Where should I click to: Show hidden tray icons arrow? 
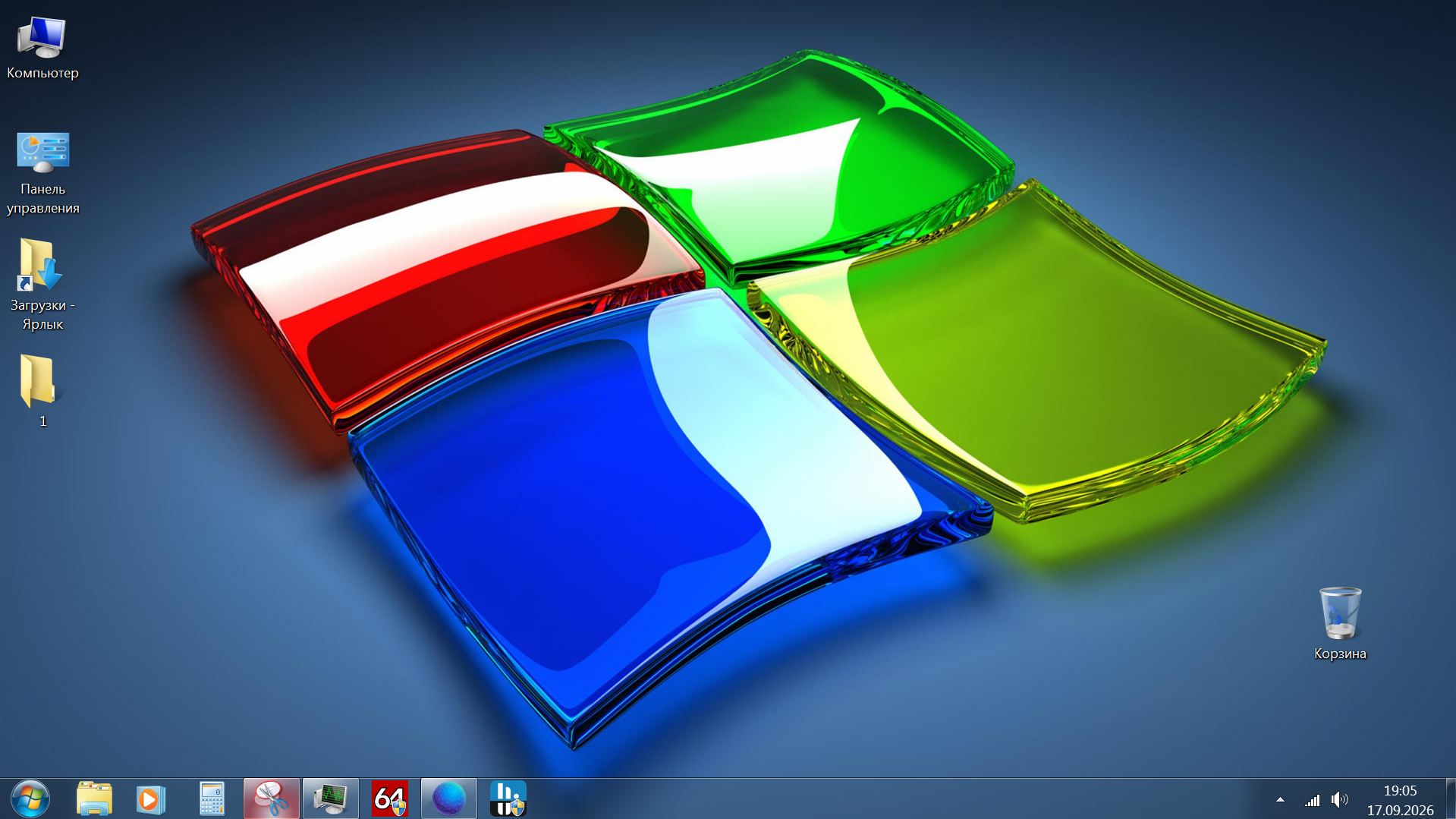(1280, 799)
